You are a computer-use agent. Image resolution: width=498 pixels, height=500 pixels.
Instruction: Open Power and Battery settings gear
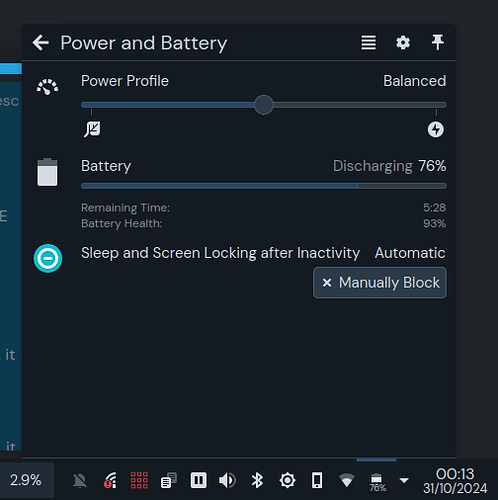(403, 43)
